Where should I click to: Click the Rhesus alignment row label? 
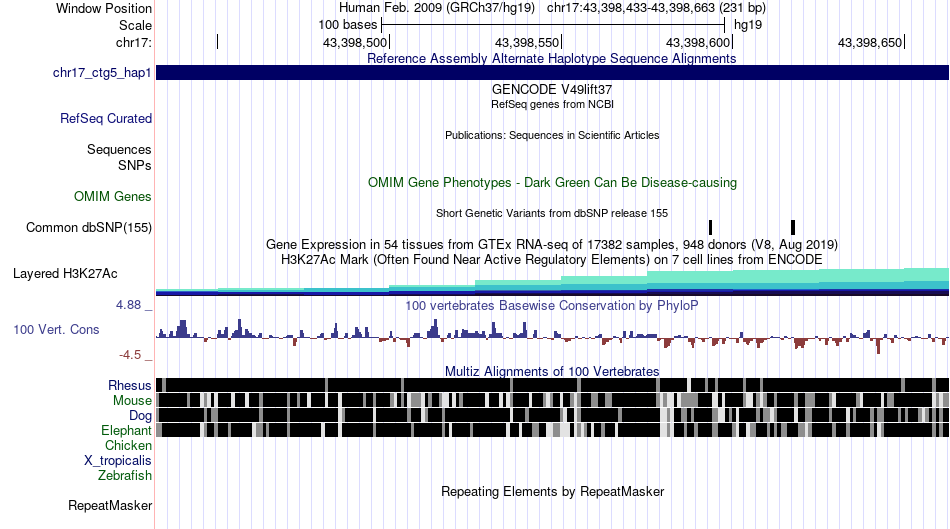130,385
